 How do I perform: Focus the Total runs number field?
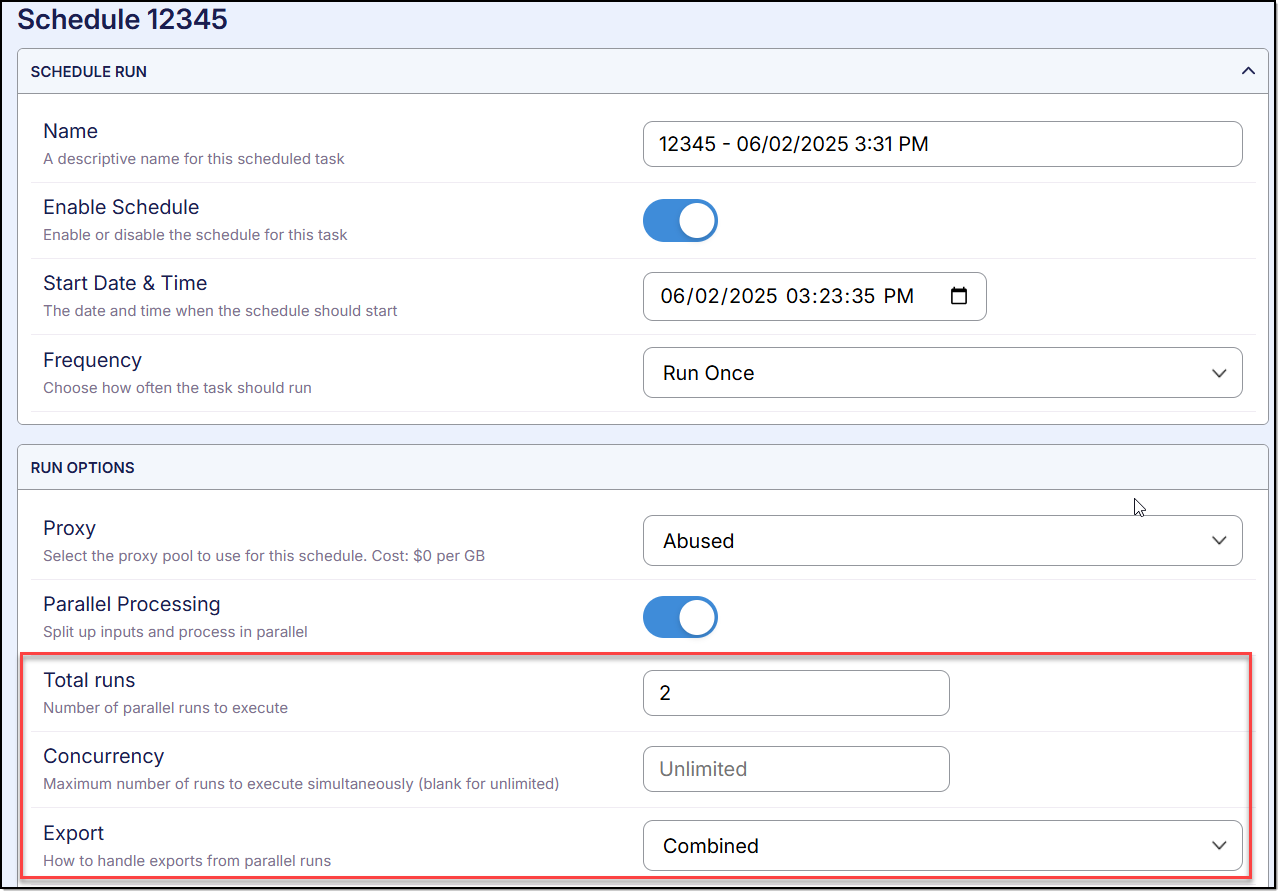click(795, 693)
